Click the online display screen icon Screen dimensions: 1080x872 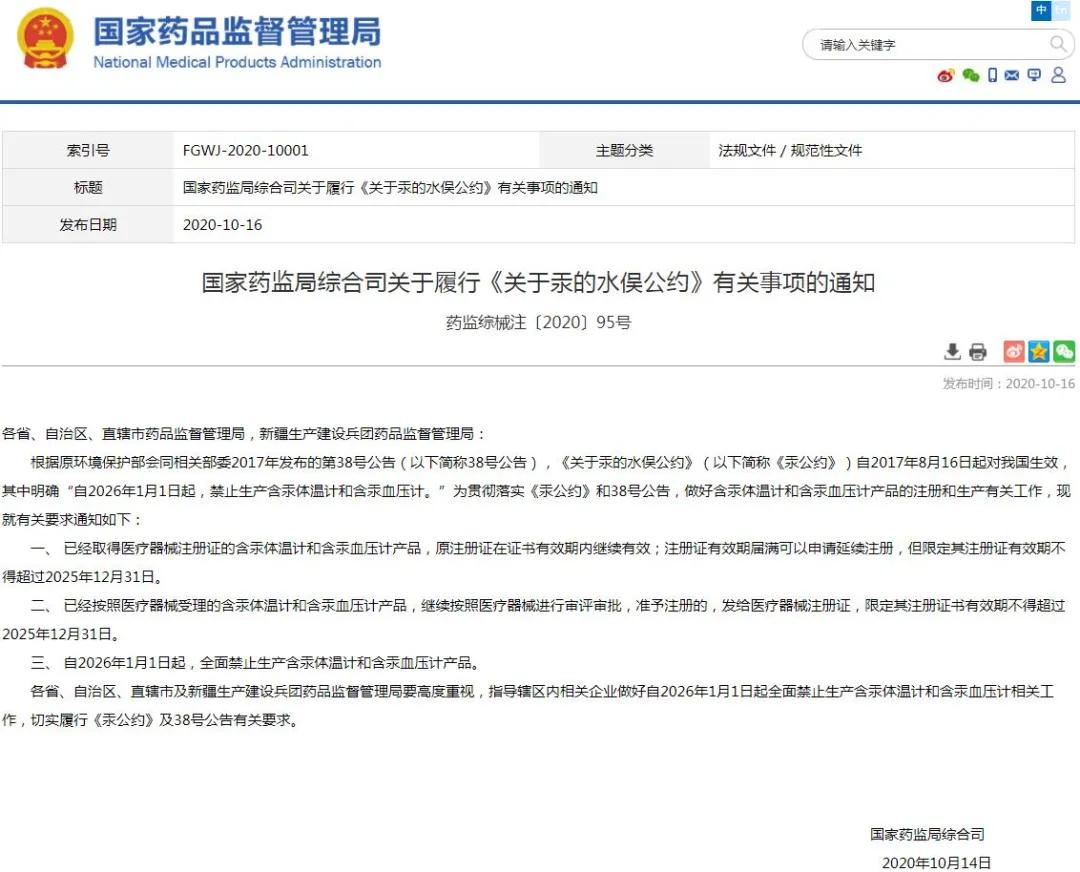pyautogui.click(x=1034, y=75)
